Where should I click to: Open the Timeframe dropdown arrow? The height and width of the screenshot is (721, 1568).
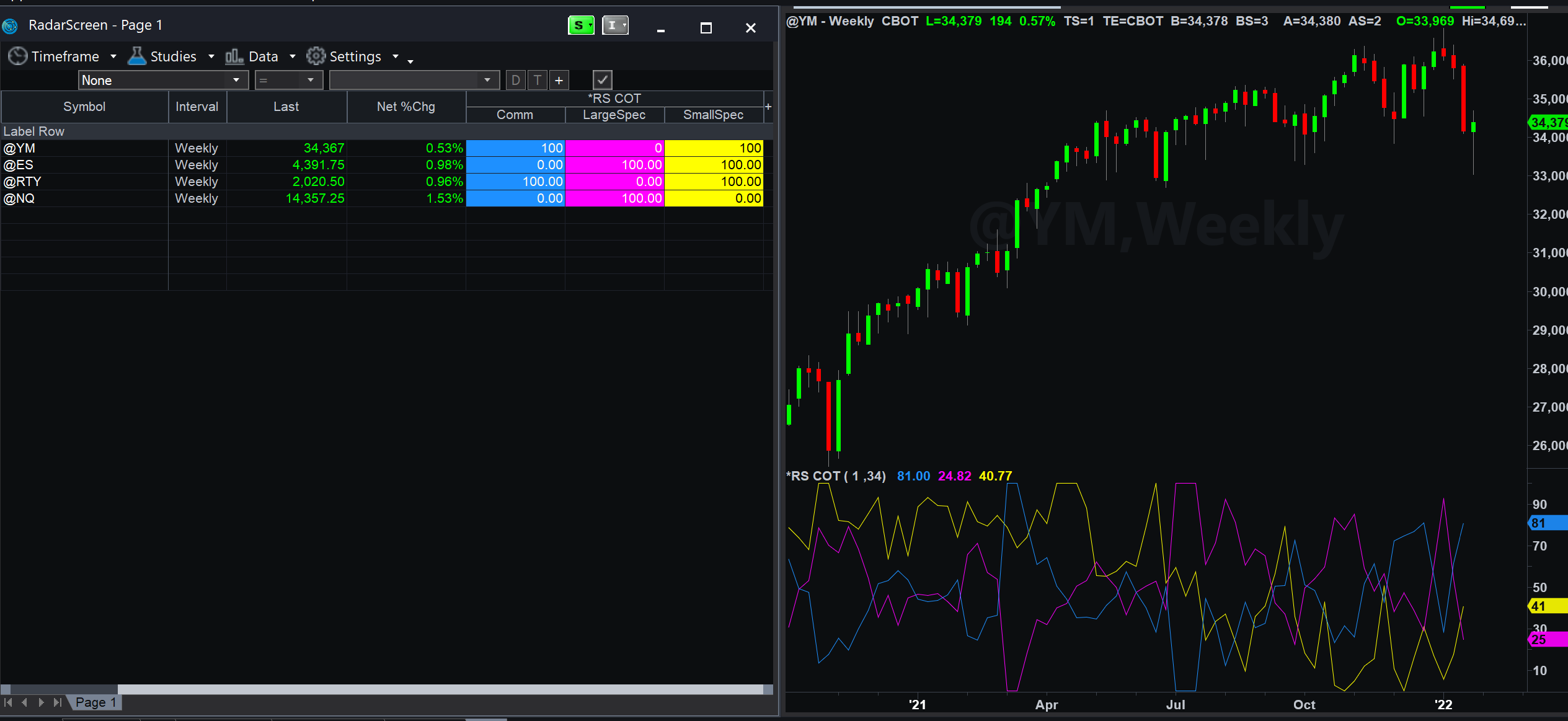[x=113, y=56]
